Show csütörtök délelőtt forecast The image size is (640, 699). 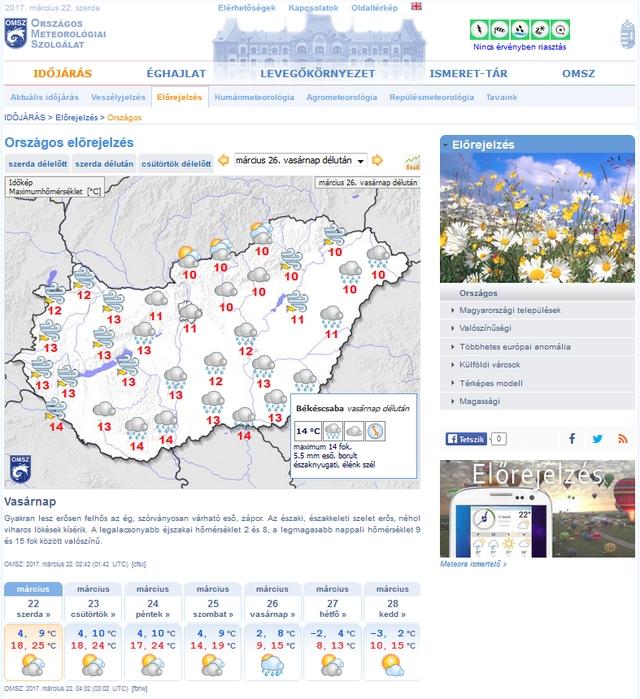(176, 164)
